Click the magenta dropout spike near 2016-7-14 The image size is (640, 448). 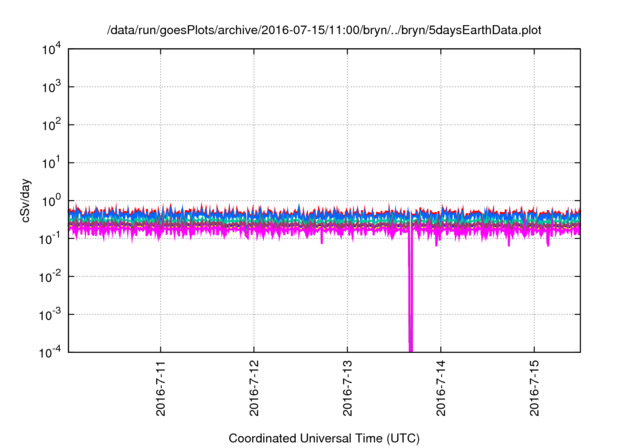click(411, 292)
